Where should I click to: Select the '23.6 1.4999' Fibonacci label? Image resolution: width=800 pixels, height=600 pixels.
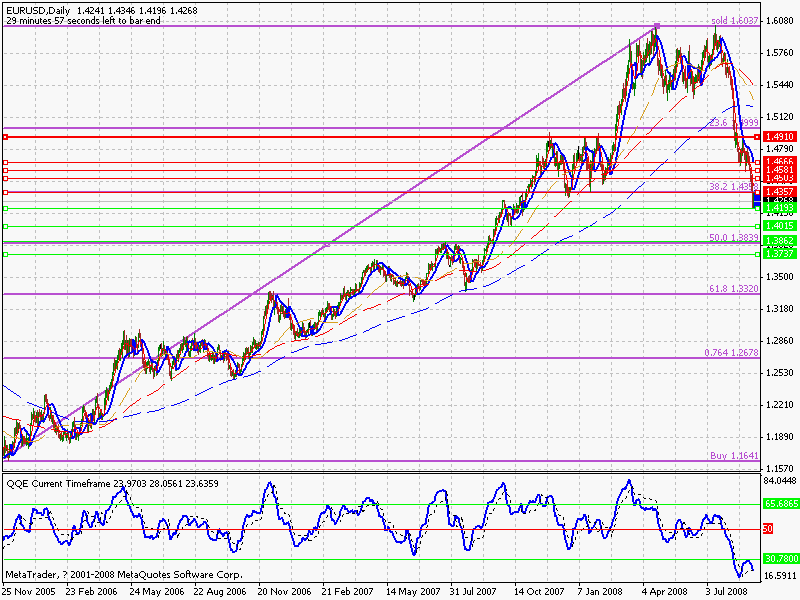[734, 122]
